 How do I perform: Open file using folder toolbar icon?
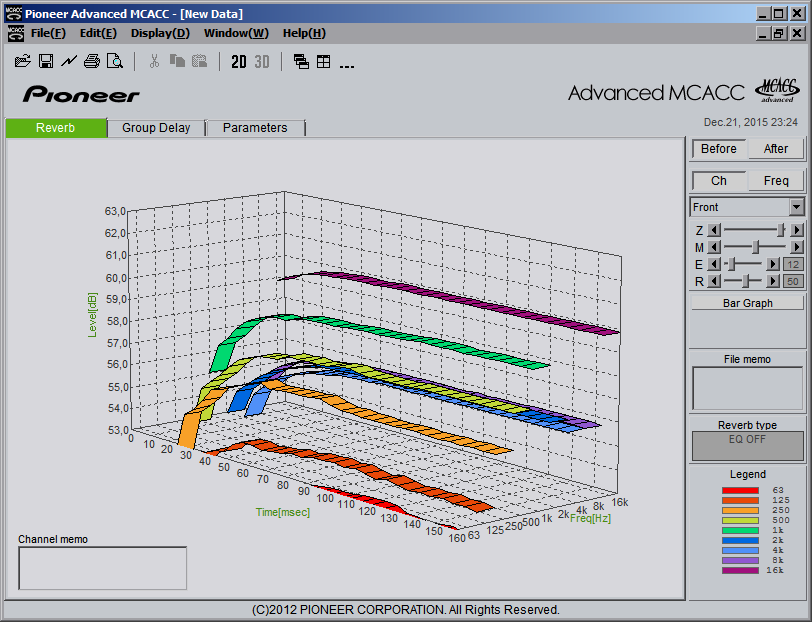[23, 61]
